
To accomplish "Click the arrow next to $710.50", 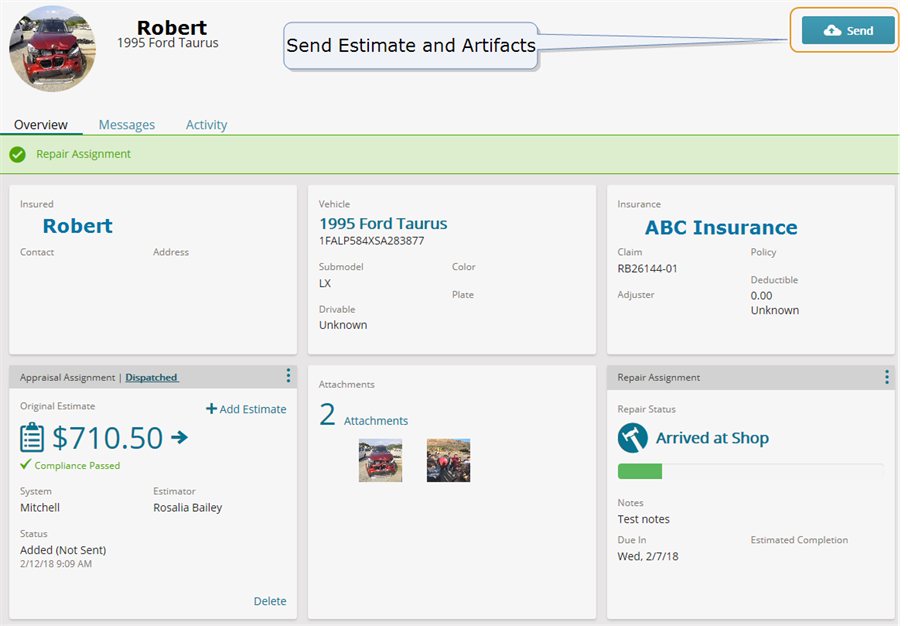I will (180, 437).
